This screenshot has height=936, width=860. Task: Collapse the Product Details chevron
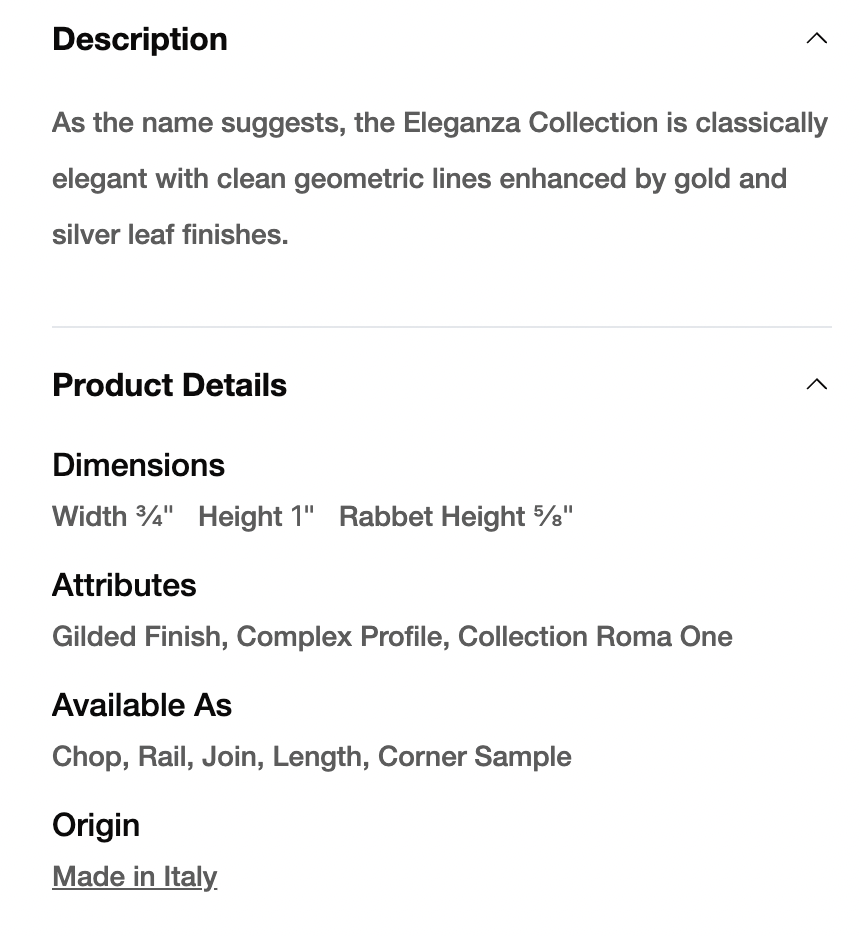point(816,385)
